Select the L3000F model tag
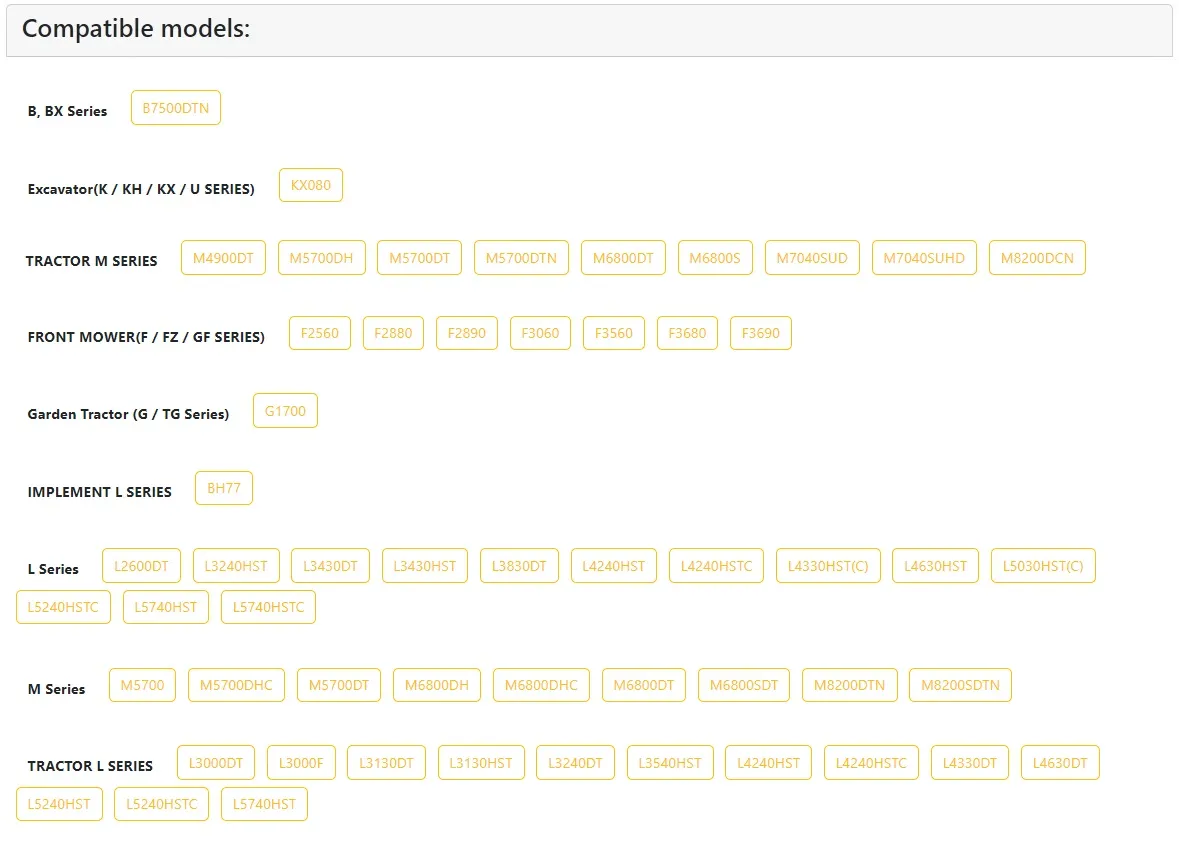 tap(302, 763)
